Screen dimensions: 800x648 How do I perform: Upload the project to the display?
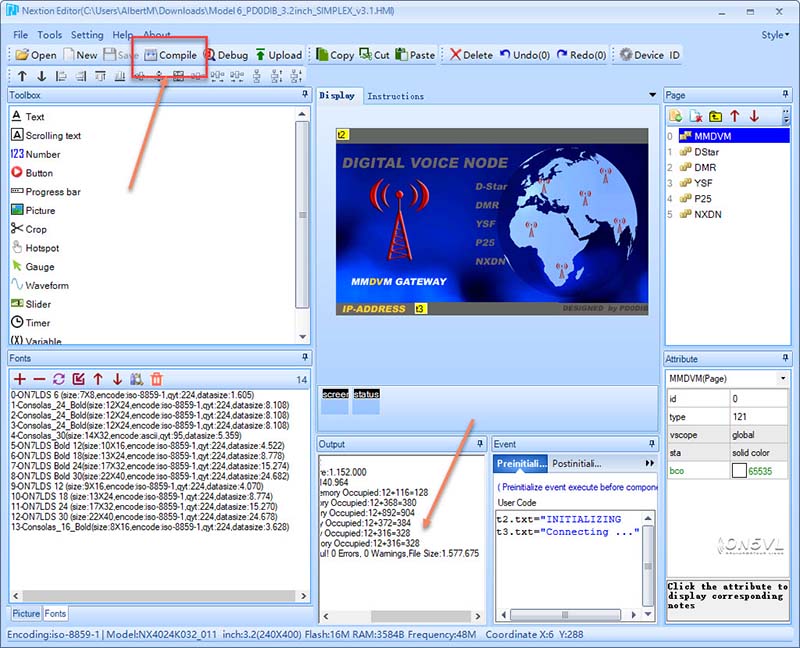[279, 55]
